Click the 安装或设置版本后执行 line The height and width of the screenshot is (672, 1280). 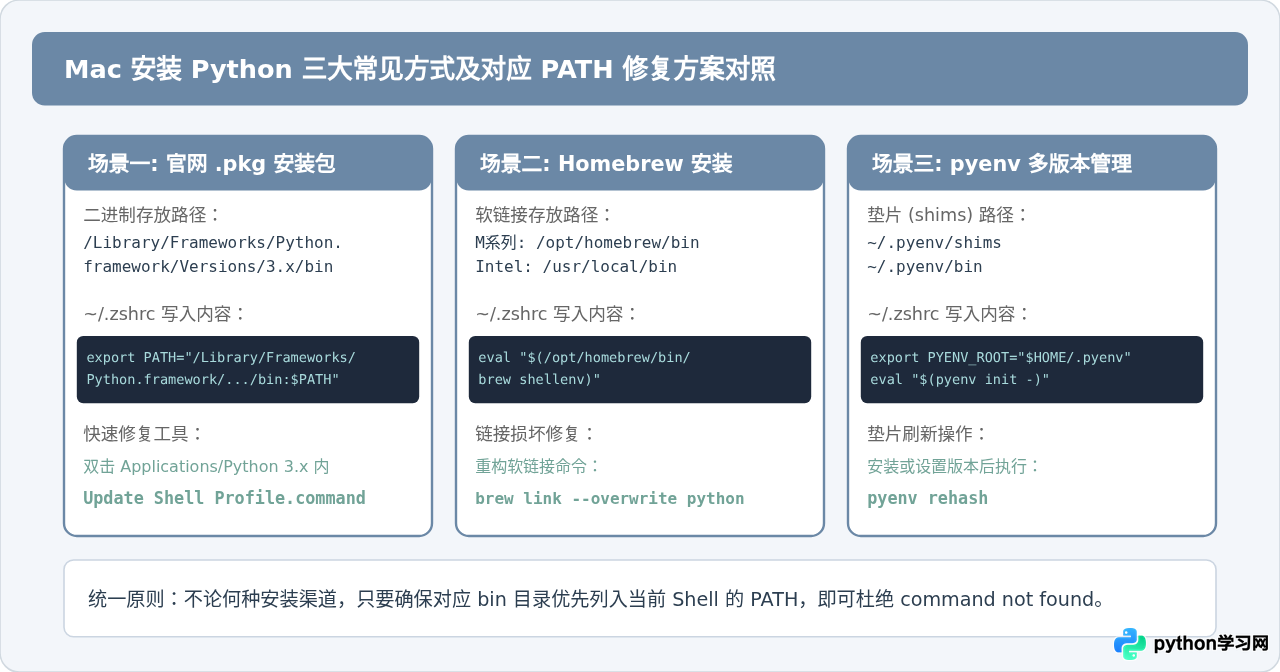[955, 467]
